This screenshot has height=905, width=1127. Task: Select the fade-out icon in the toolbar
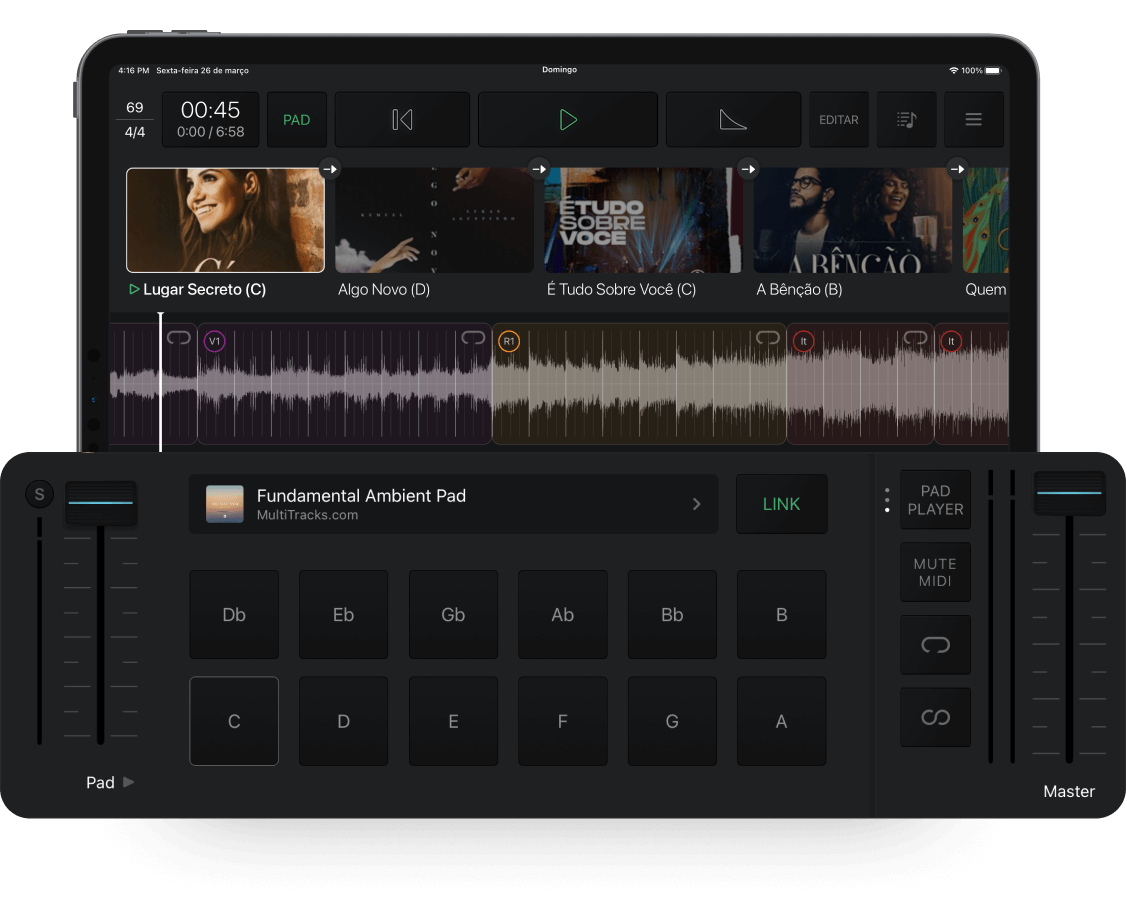coord(733,119)
